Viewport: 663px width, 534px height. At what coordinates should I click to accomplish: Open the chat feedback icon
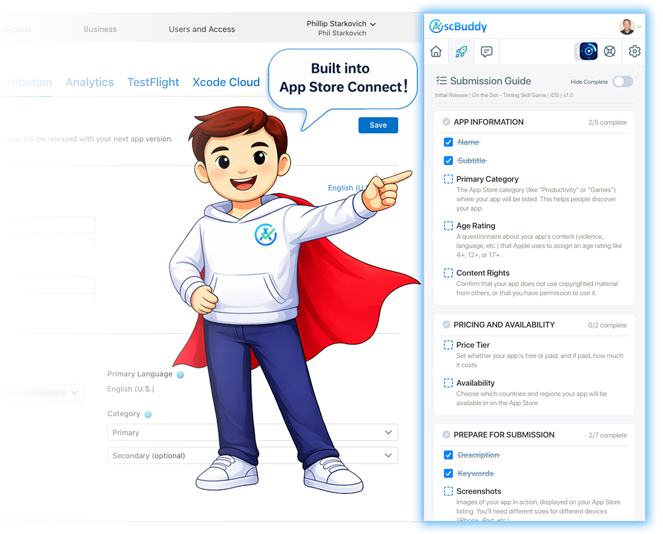(x=486, y=52)
